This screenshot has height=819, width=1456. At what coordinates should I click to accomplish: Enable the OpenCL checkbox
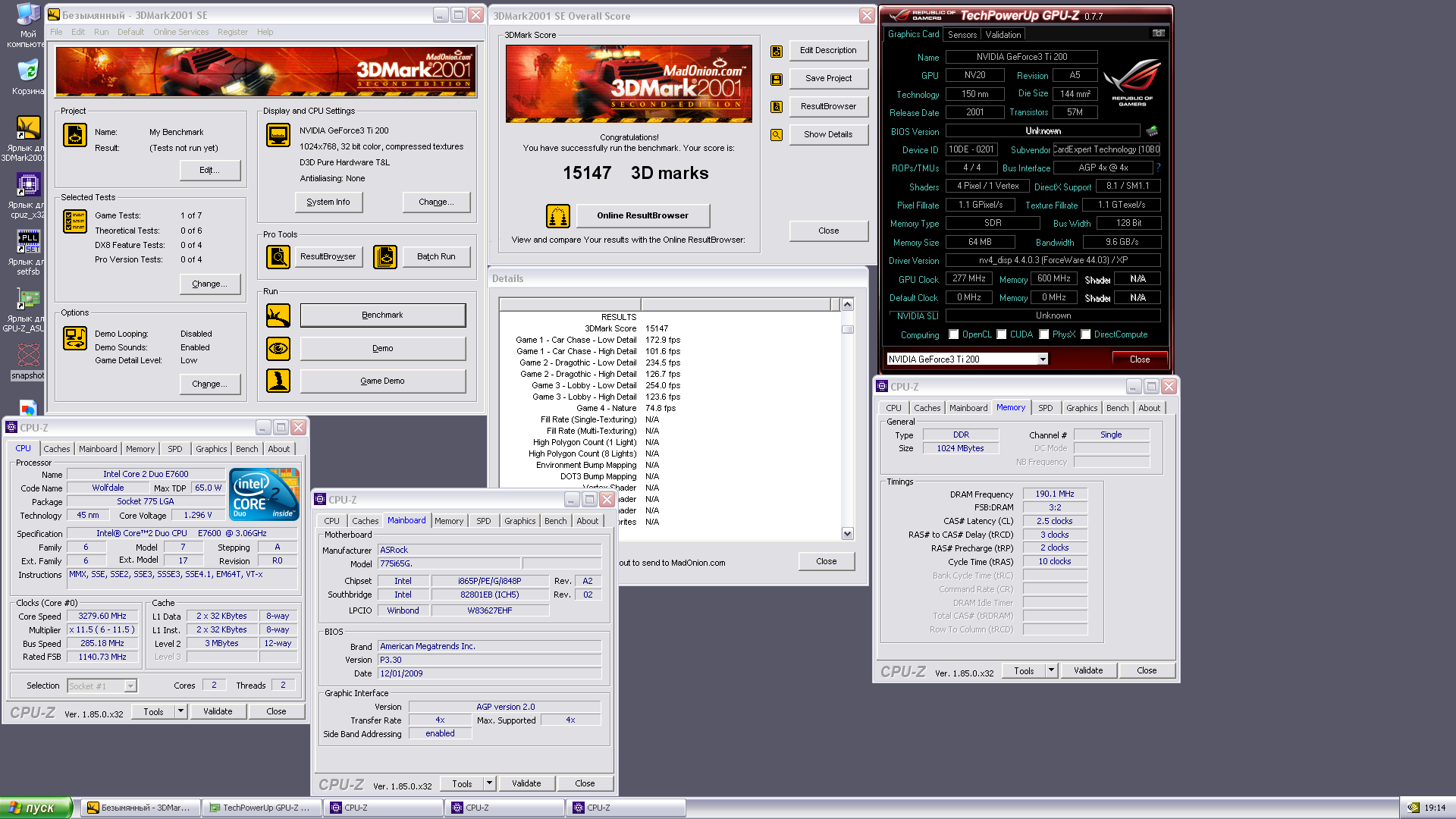(955, 334)
